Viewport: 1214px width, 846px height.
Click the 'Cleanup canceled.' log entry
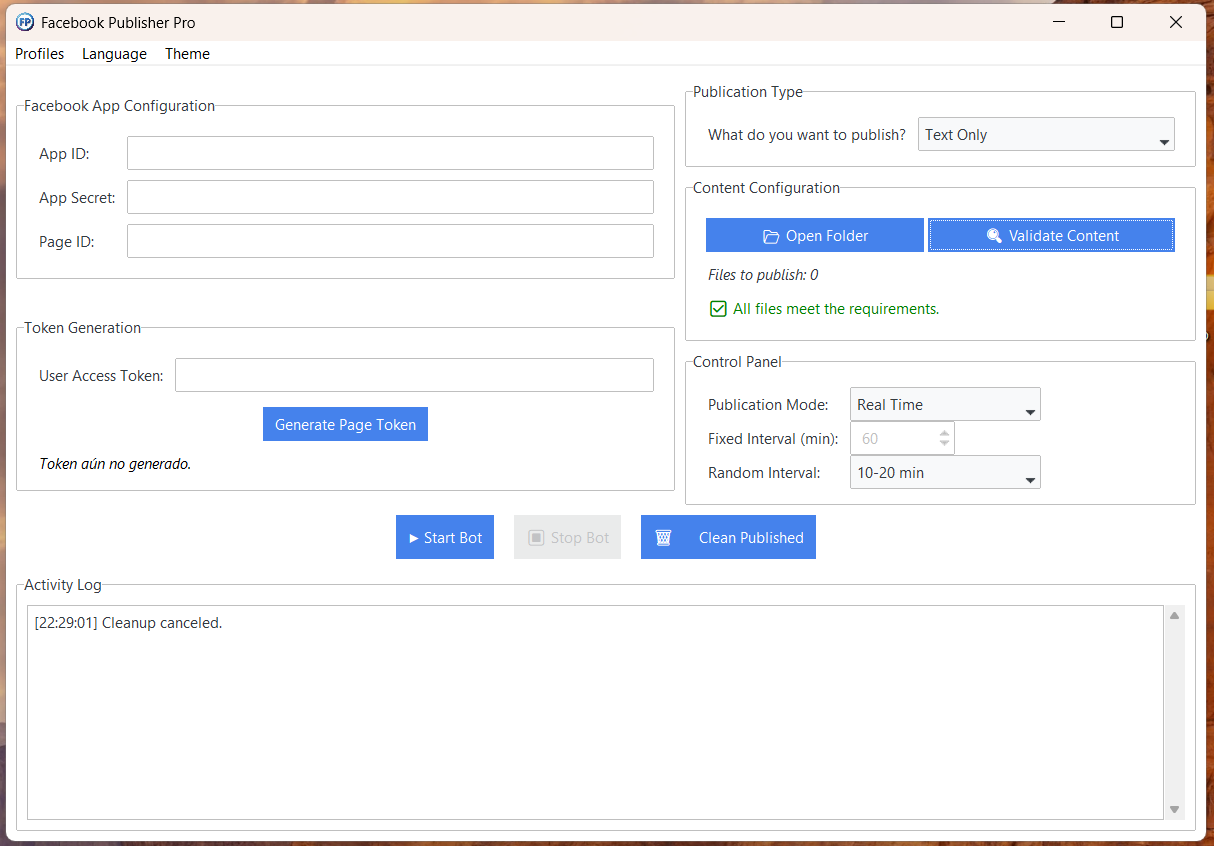128,623
